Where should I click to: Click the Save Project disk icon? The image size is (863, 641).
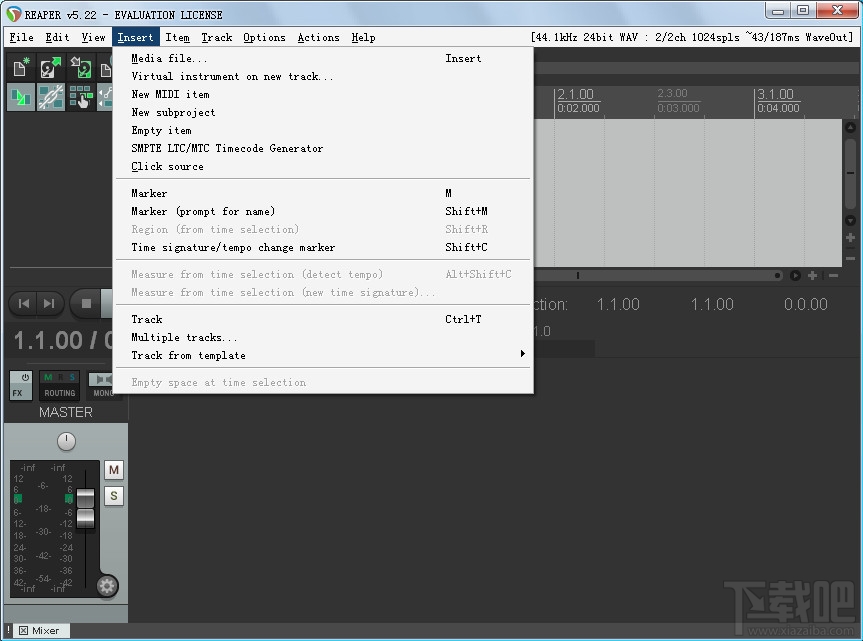[x=81, y=67]
